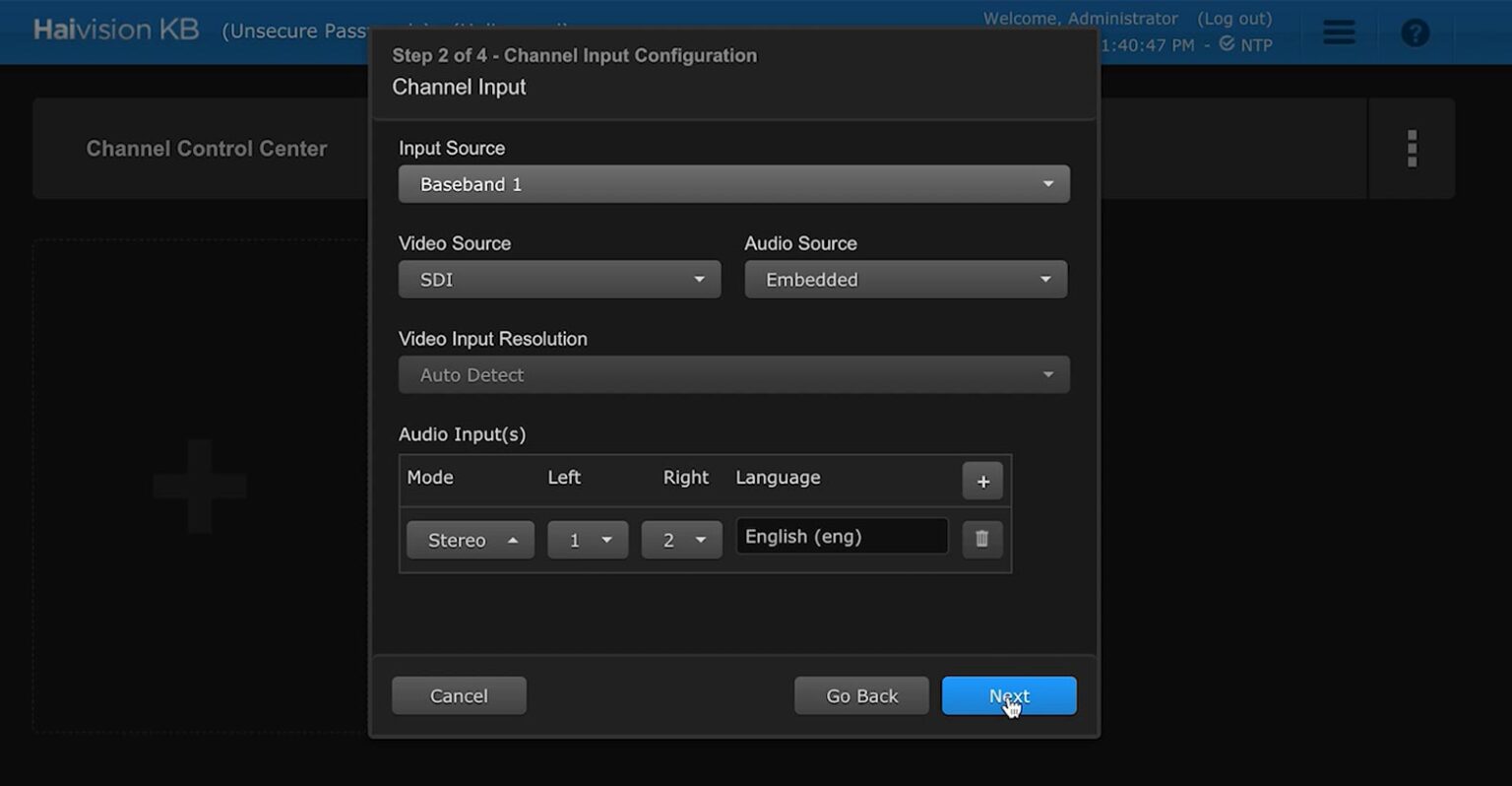Expand the Video Input Resolution dropdown
The image size is (1512, 786).
click(x=733, y=374)
